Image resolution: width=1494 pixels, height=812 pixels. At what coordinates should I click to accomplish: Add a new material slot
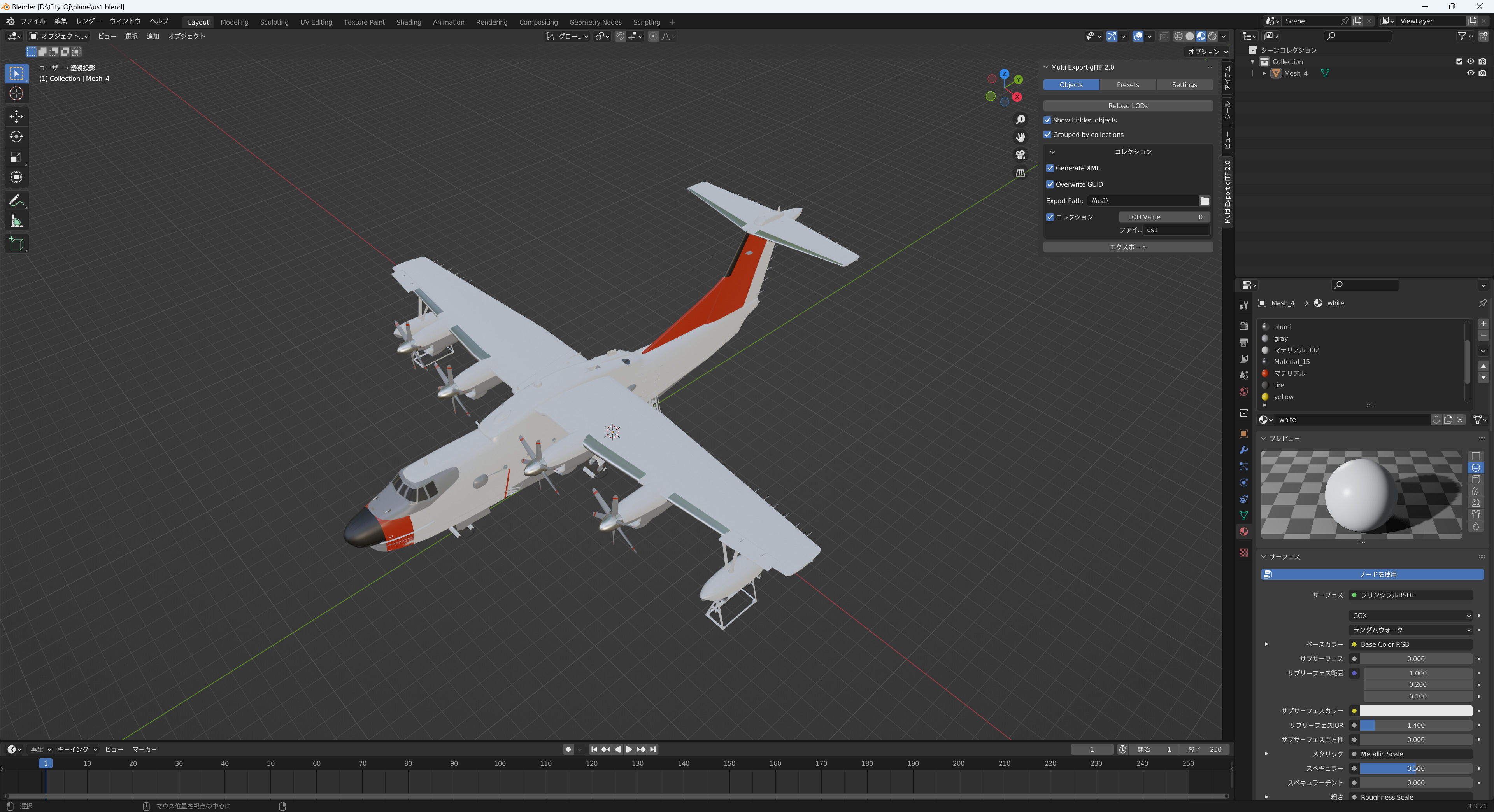[1483, 324]
